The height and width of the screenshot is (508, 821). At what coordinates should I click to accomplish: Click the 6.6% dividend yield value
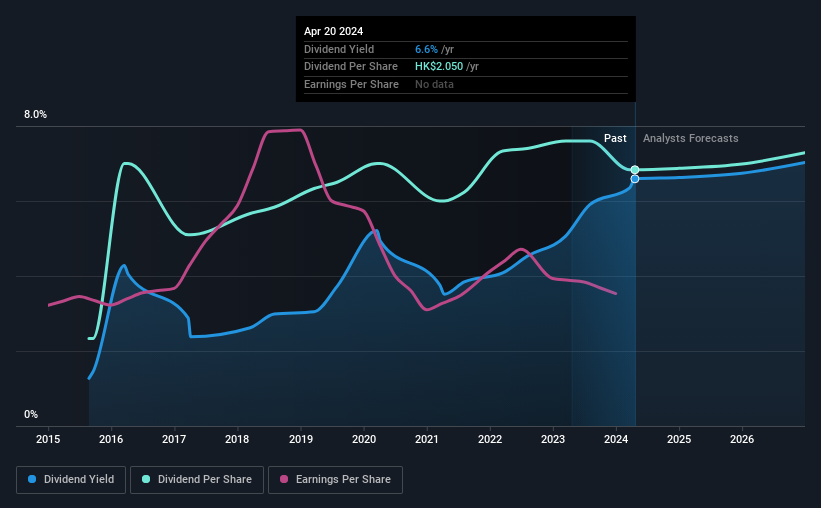tap(426, 49)
